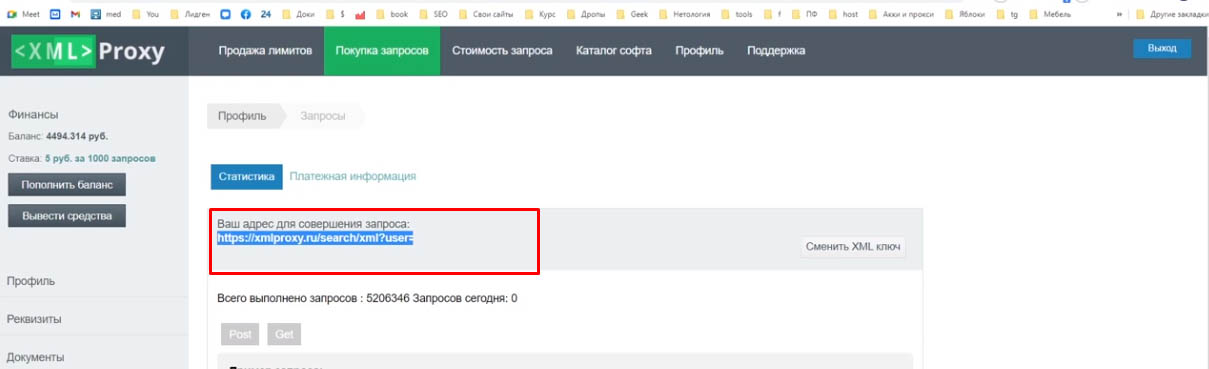
Task: Open the Профиль item in the top navigation
Action: point(699,51)
